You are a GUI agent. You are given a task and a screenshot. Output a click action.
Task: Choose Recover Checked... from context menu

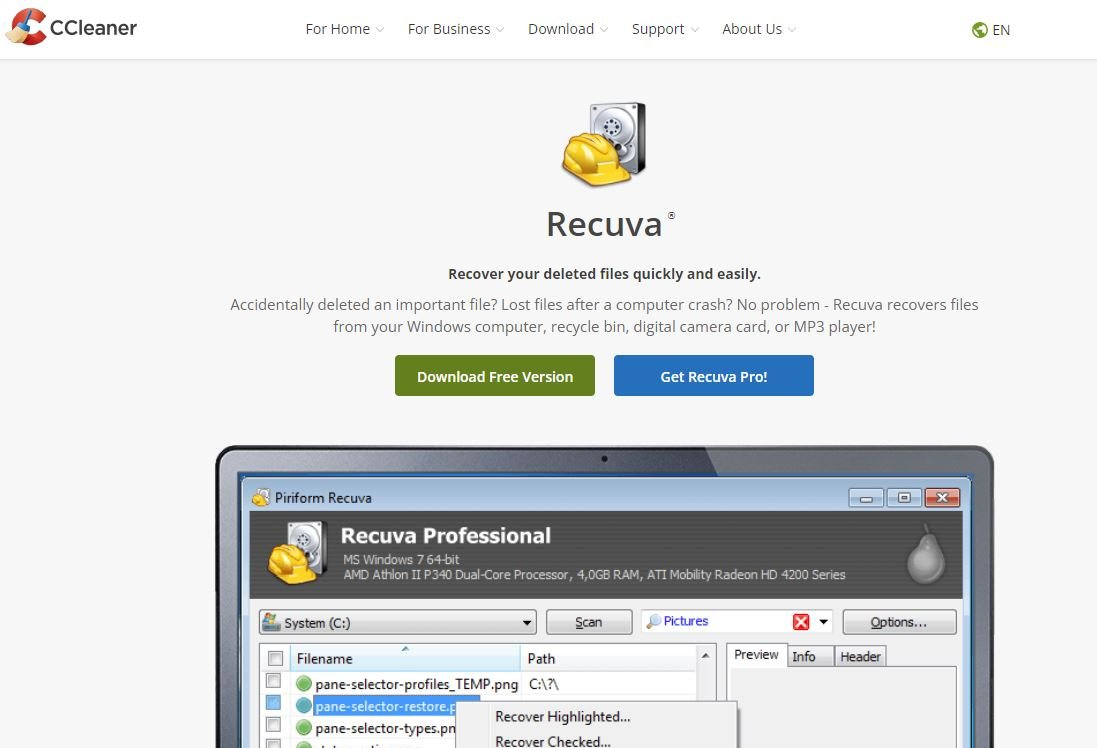(x=553, y=740)
